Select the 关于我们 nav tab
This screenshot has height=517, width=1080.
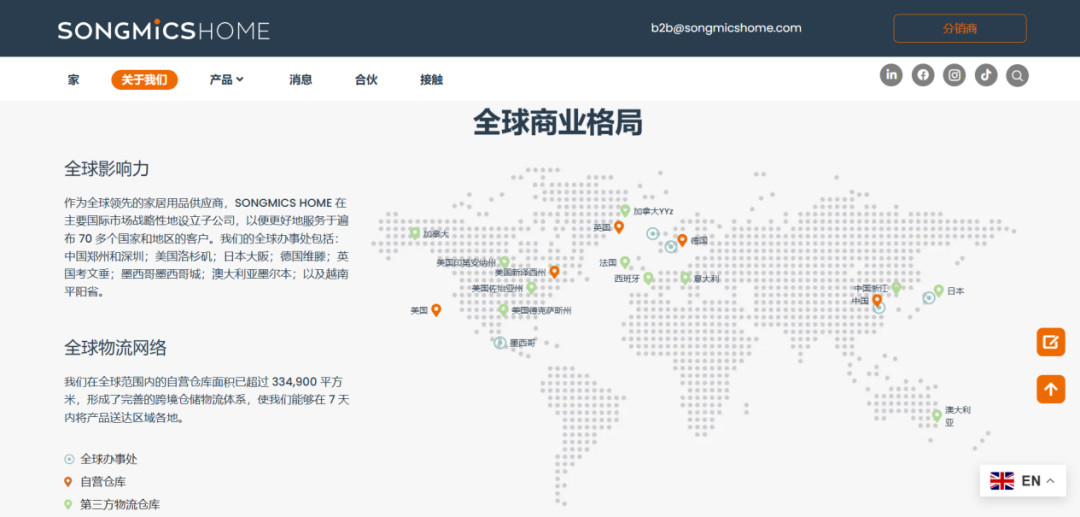click(144, 80)
